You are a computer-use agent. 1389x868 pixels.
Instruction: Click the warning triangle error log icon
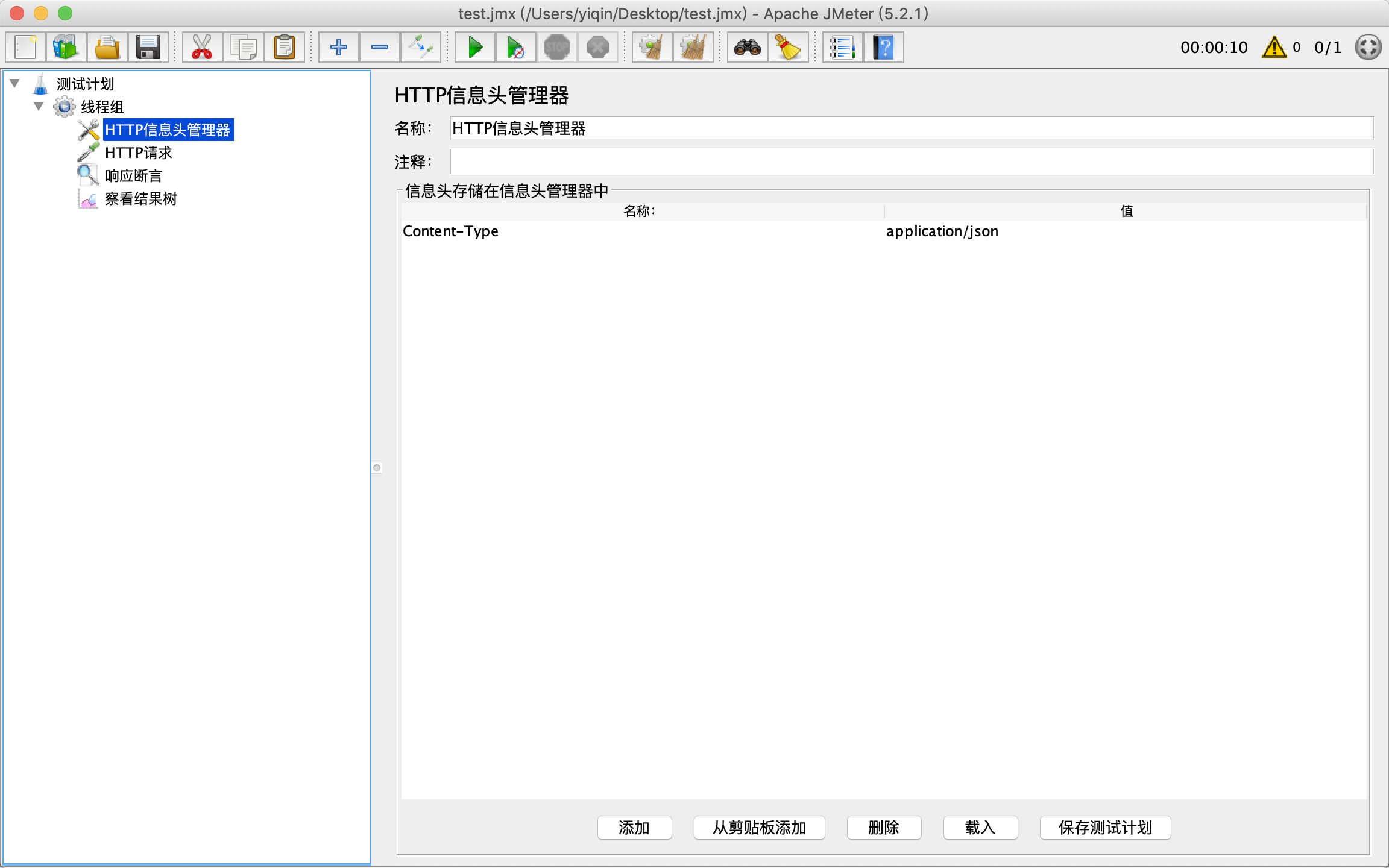1274,47
